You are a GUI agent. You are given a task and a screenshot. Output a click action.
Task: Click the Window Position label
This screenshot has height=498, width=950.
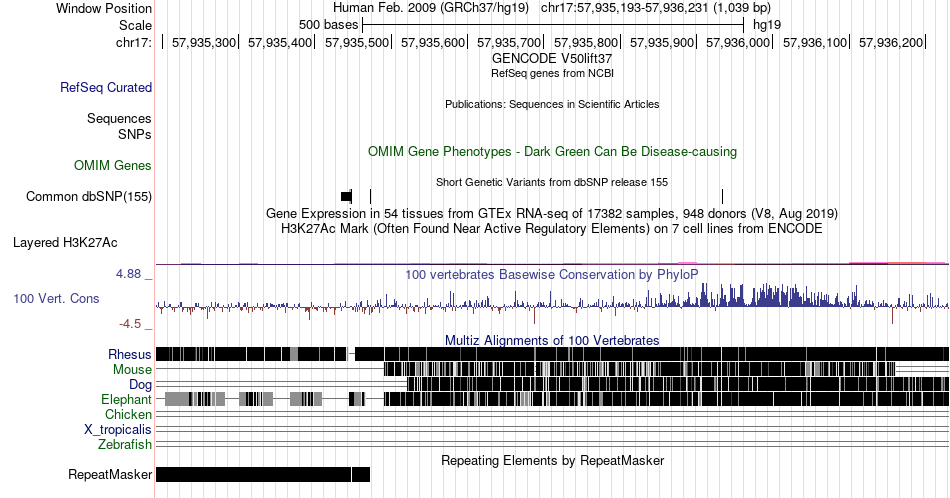point(104,8)
